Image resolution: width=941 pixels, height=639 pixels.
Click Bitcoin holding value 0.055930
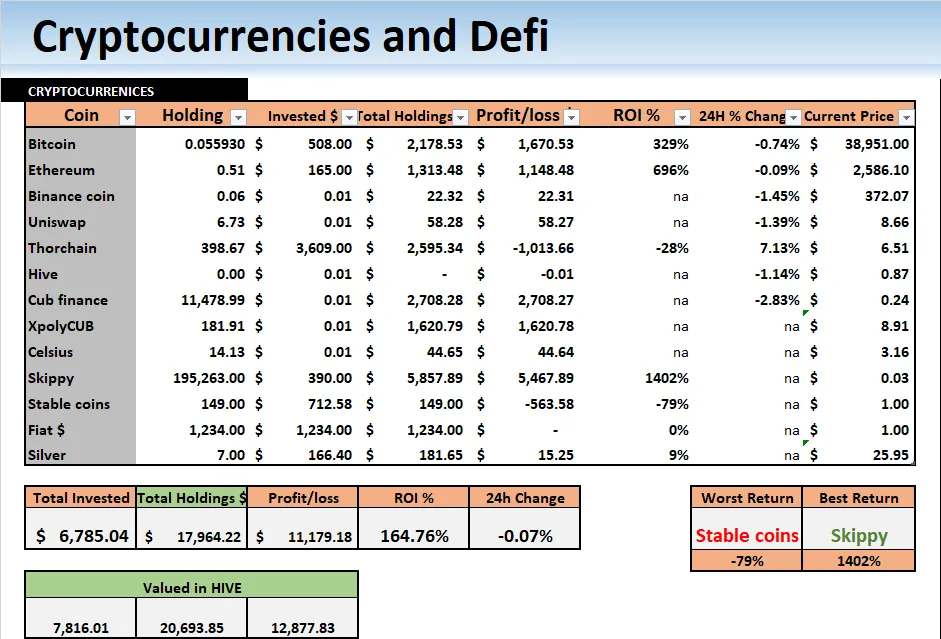(215, 144)
